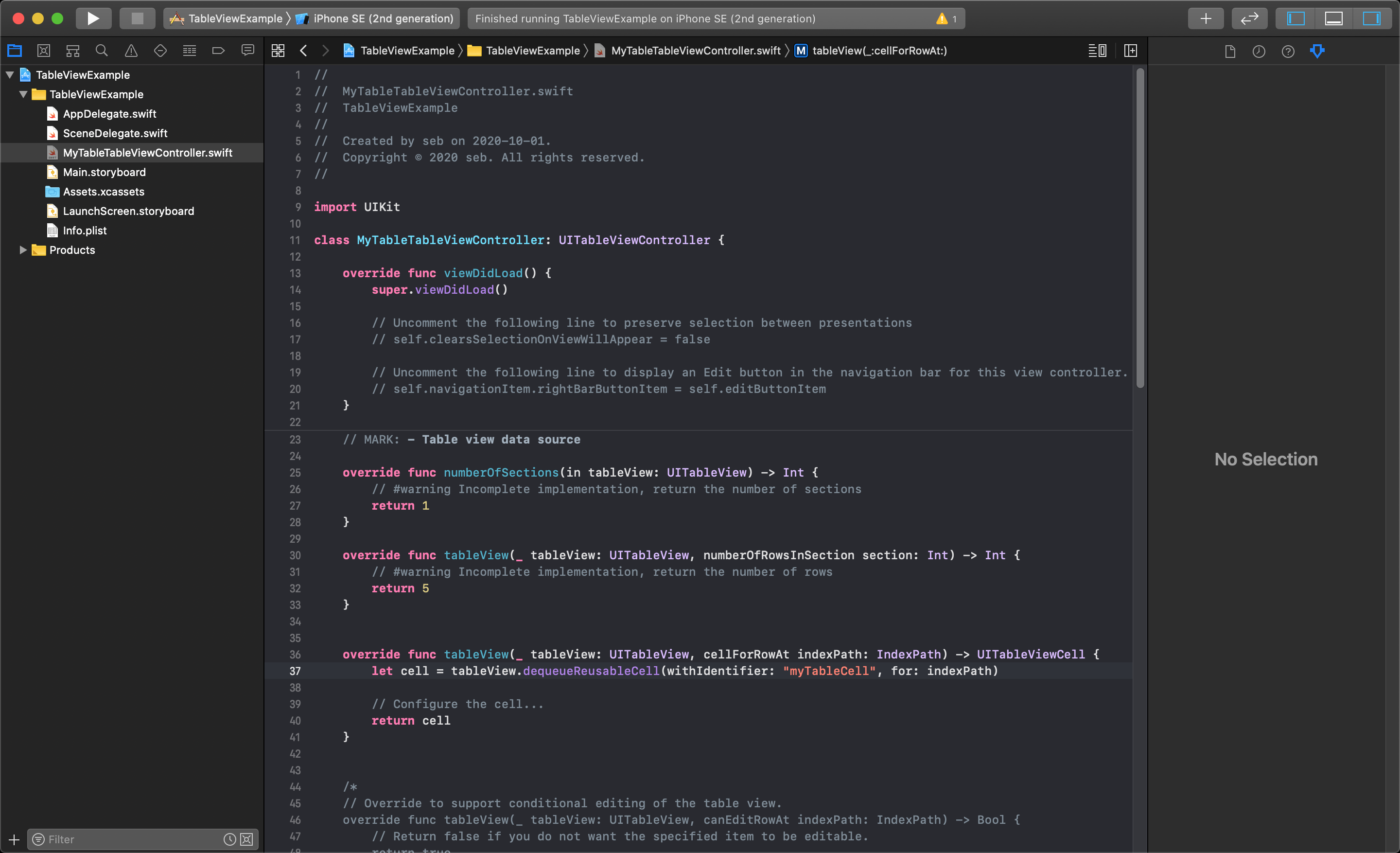This screenshot has height=853, width=1400.
Task: Open the Find navigator
Action: click(102, 51)
